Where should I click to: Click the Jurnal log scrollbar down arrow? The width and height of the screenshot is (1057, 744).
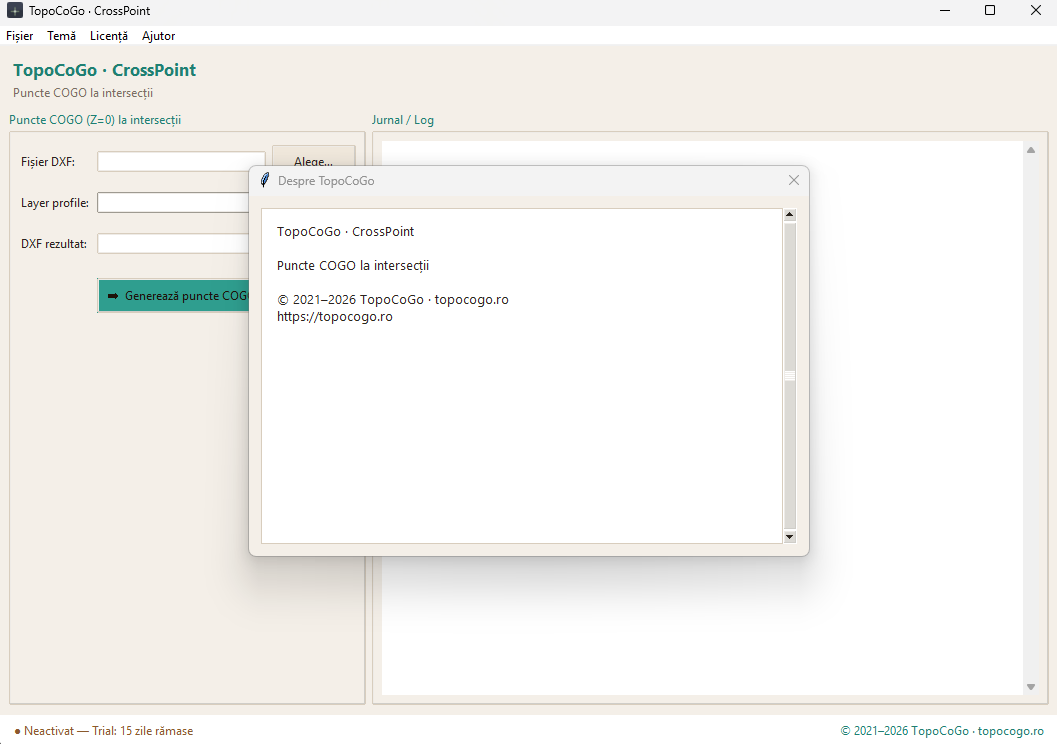[1031, 687]
